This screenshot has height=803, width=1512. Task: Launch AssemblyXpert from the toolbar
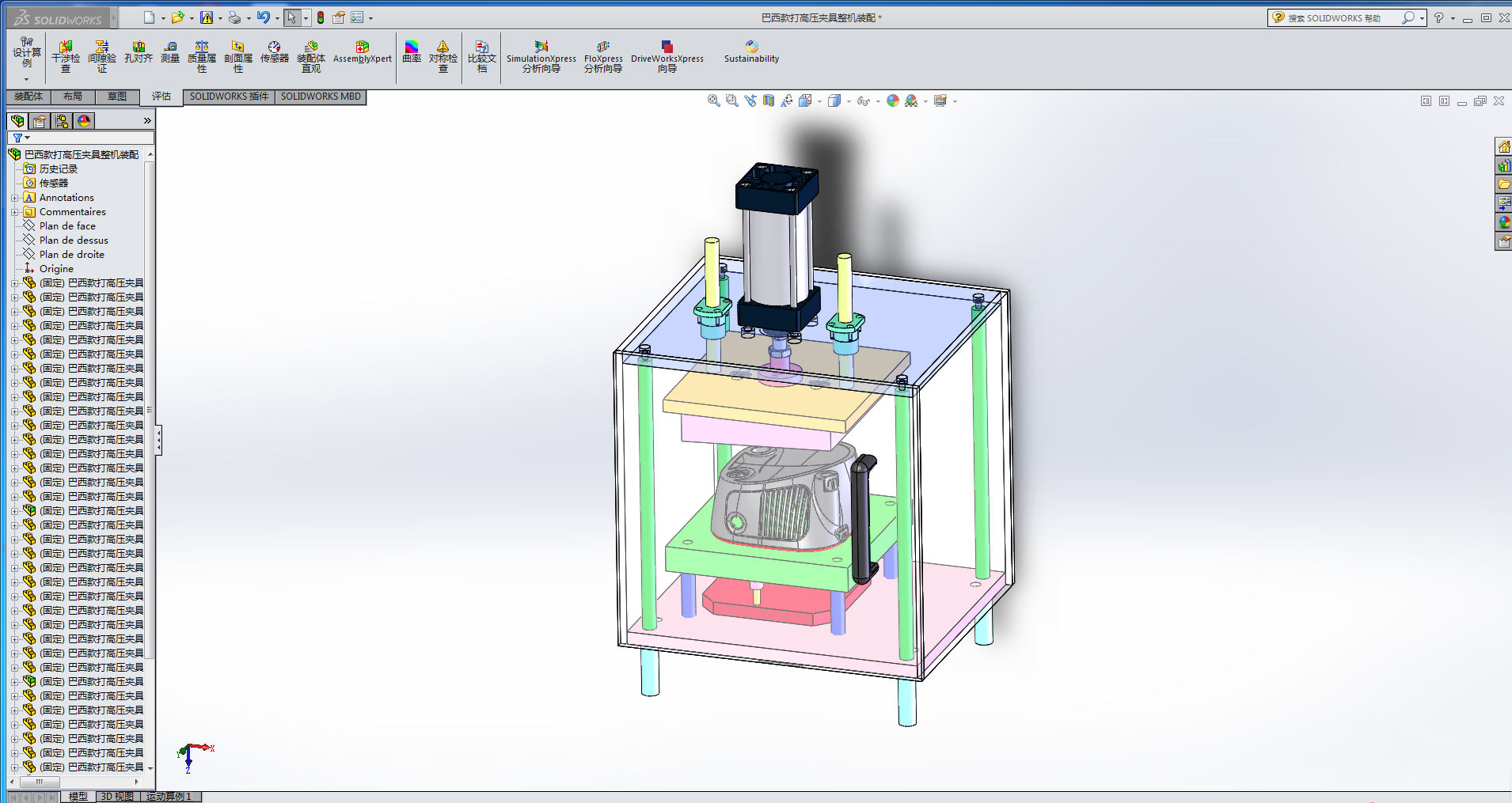362,52
